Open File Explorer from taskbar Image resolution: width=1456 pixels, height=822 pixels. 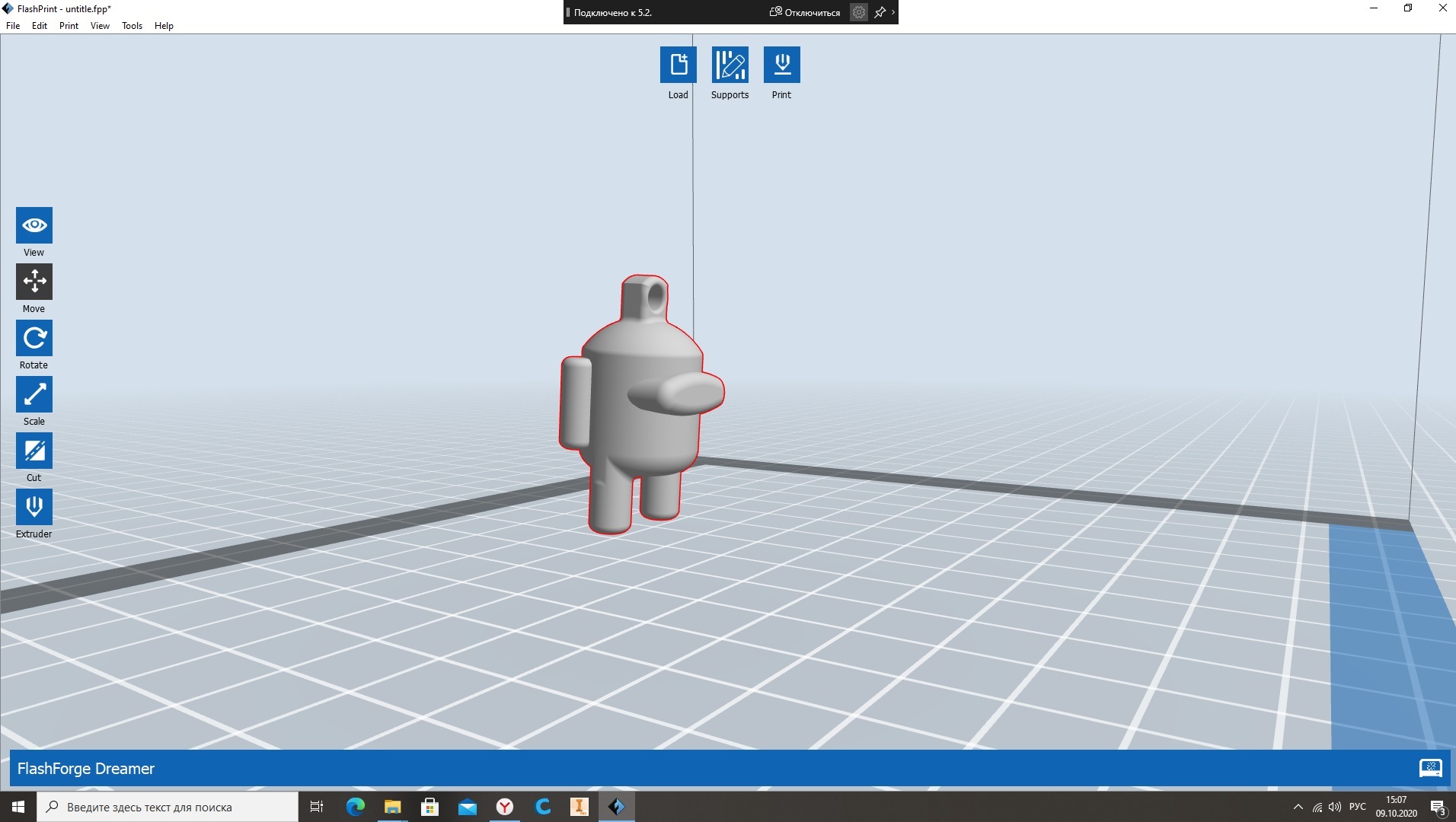(393, 807)
